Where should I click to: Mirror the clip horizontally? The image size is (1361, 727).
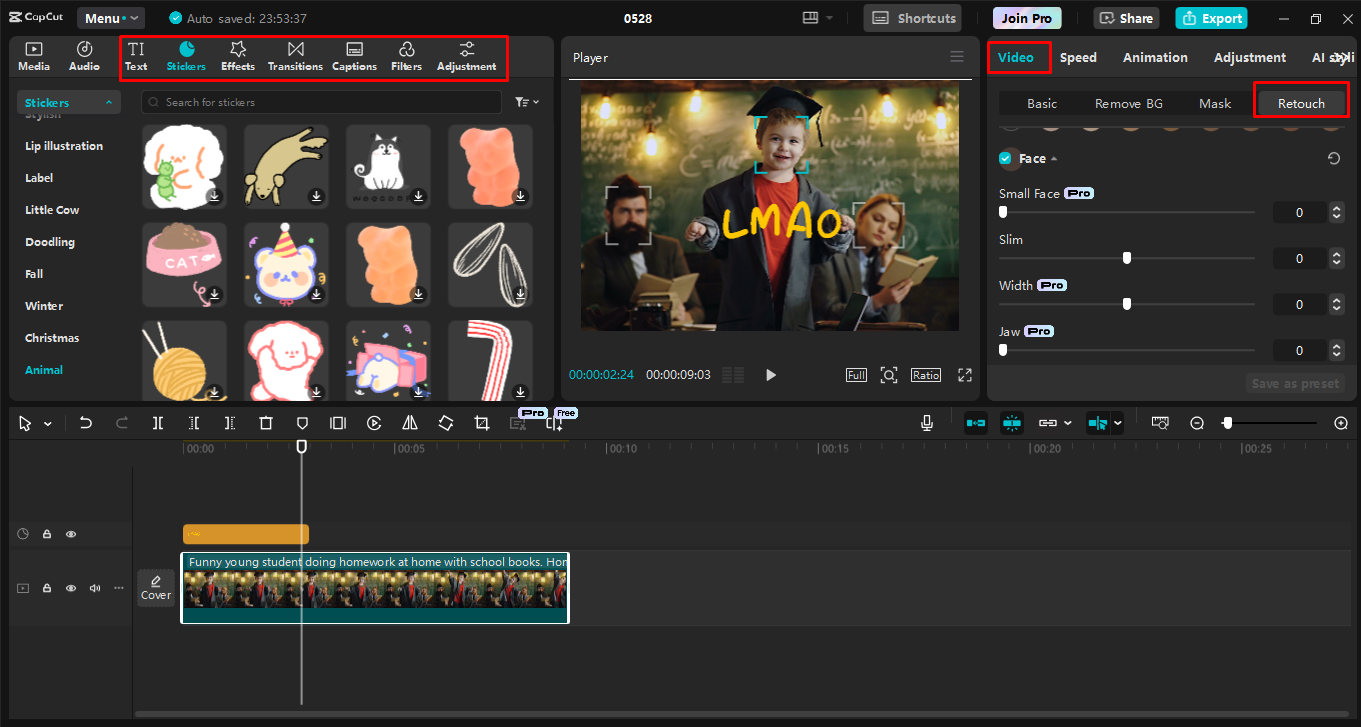410,423
